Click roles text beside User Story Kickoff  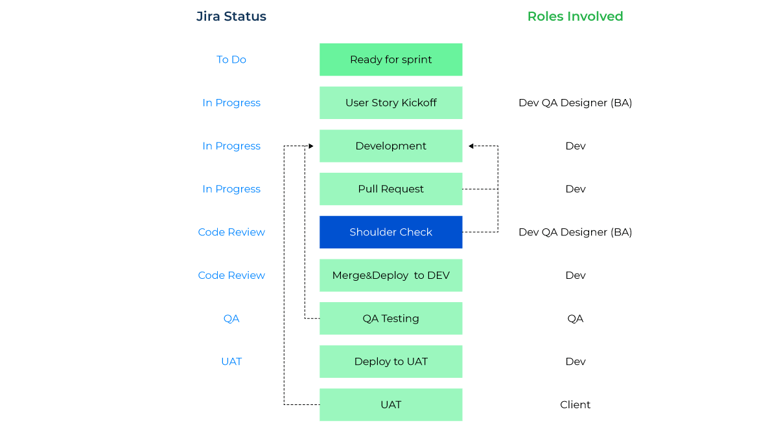click(x=575, y=103)
